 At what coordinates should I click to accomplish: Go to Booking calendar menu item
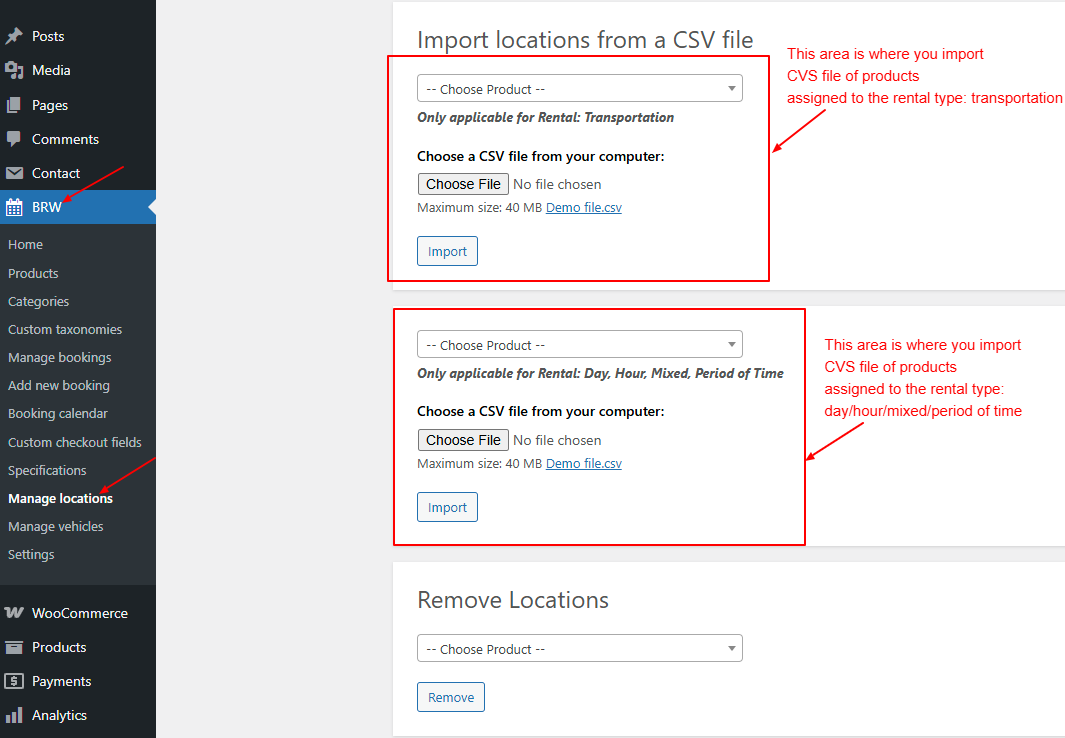click(x=57, y=413)
